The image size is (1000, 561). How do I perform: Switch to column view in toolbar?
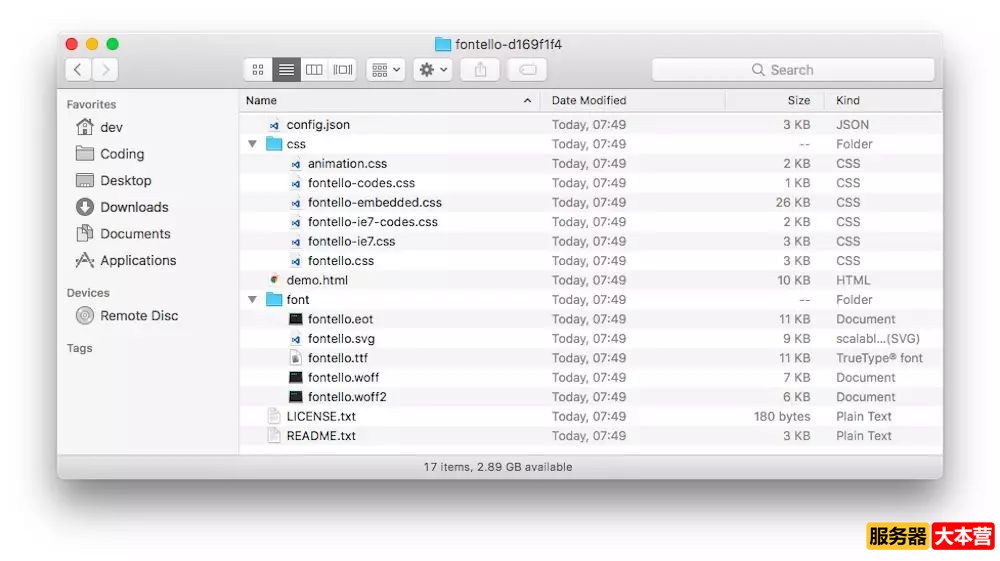314,70
